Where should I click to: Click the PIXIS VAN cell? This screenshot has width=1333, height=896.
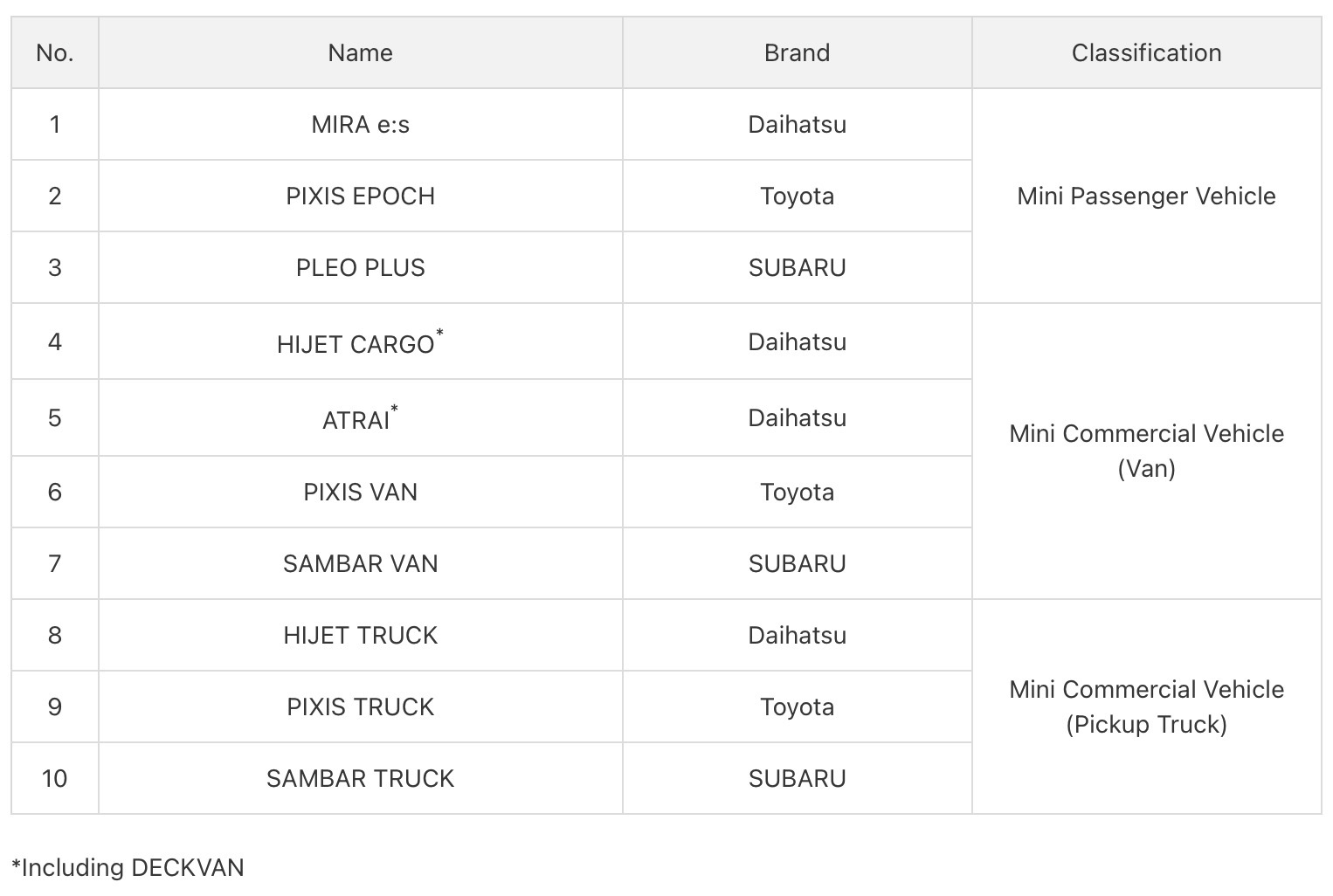(360, 492)
